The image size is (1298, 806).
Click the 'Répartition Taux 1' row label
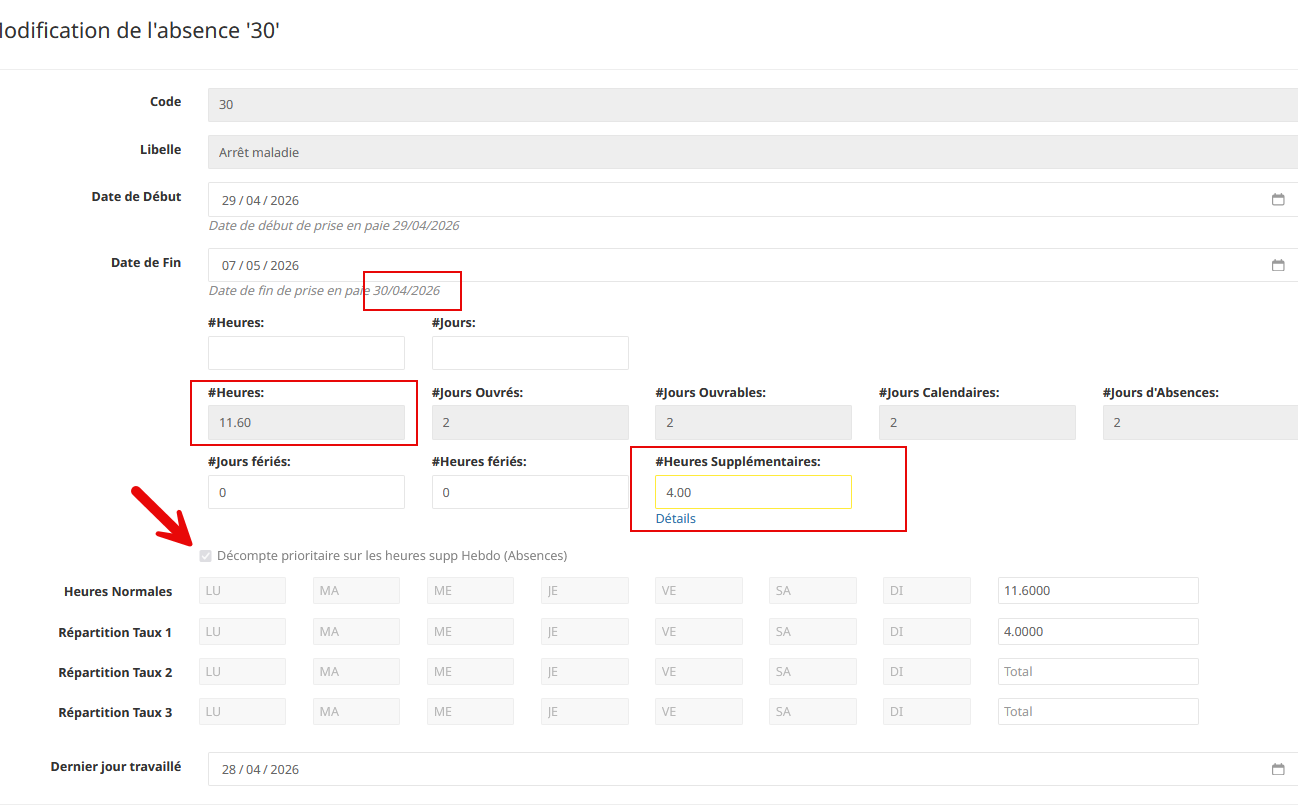click(x=115, y=633)
